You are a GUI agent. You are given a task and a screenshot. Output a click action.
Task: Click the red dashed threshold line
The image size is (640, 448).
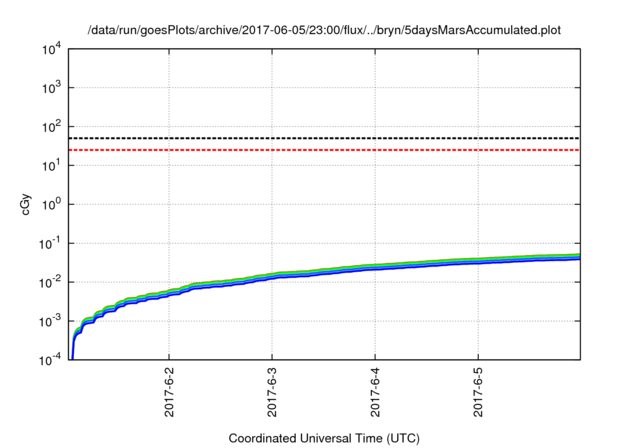coord(324,150)
